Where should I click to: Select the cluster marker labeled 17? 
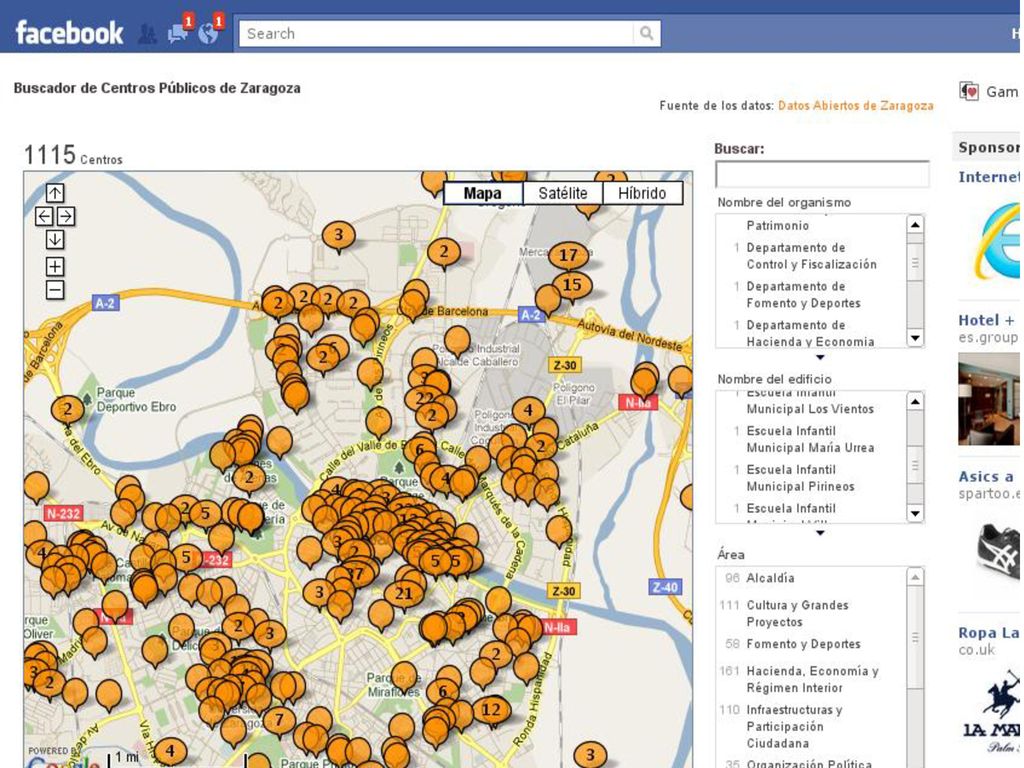point(568,257)
